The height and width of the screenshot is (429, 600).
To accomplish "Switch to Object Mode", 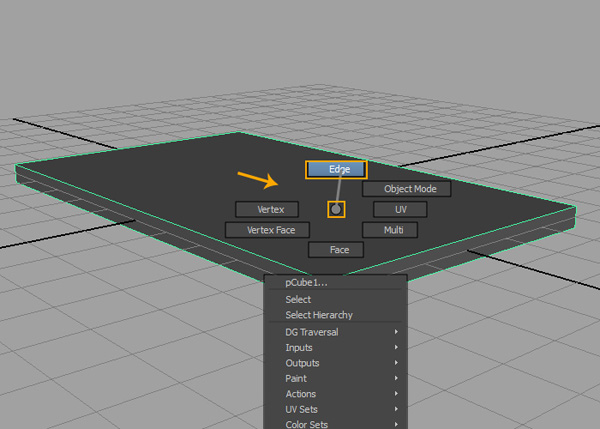I will pos(405,189).
